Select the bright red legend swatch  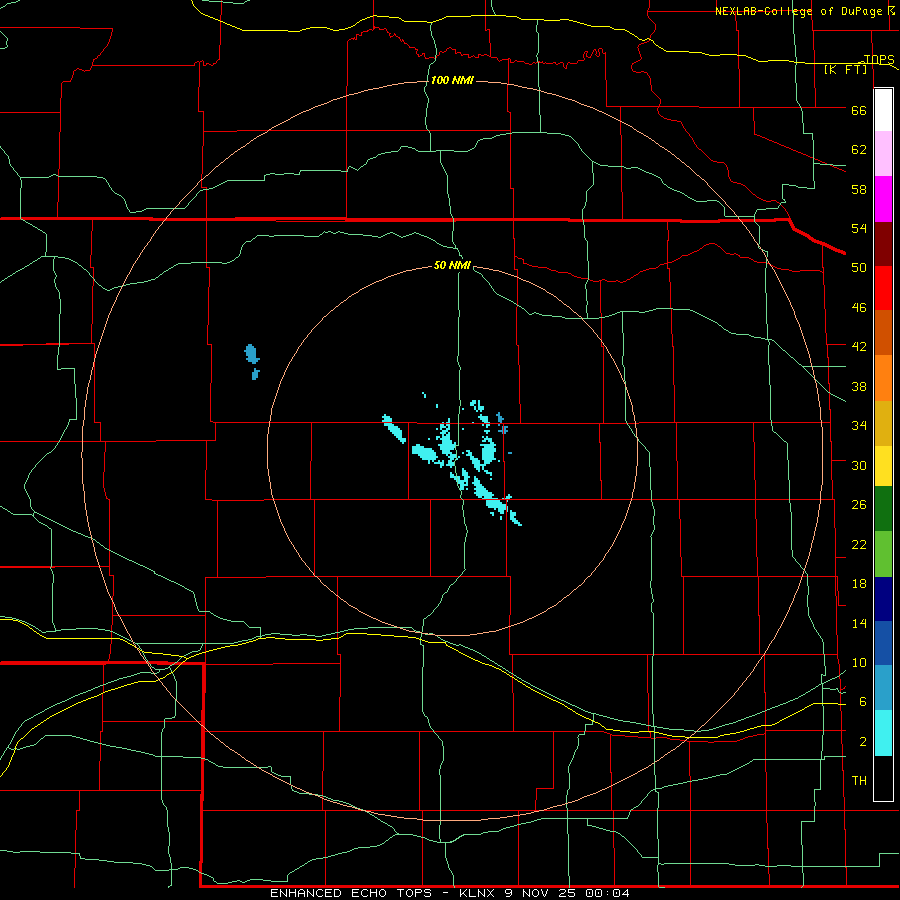point(883,288)
